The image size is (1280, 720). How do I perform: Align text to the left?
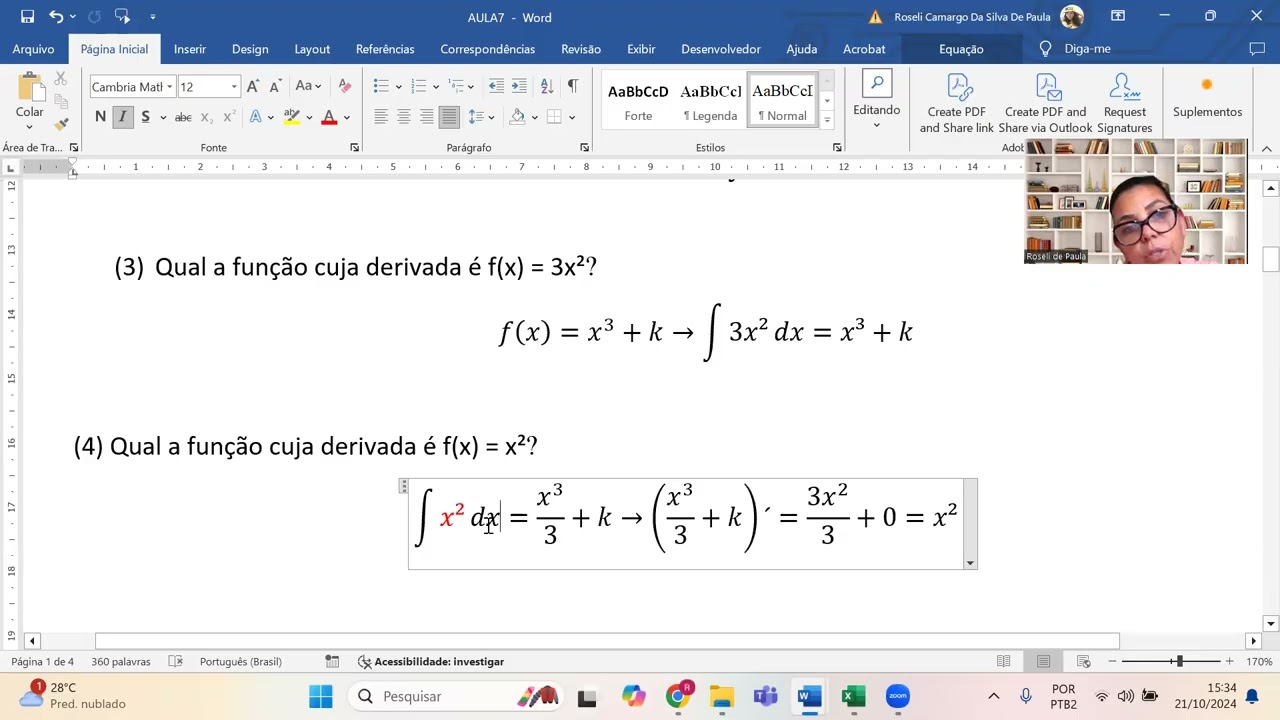point(381,117)
